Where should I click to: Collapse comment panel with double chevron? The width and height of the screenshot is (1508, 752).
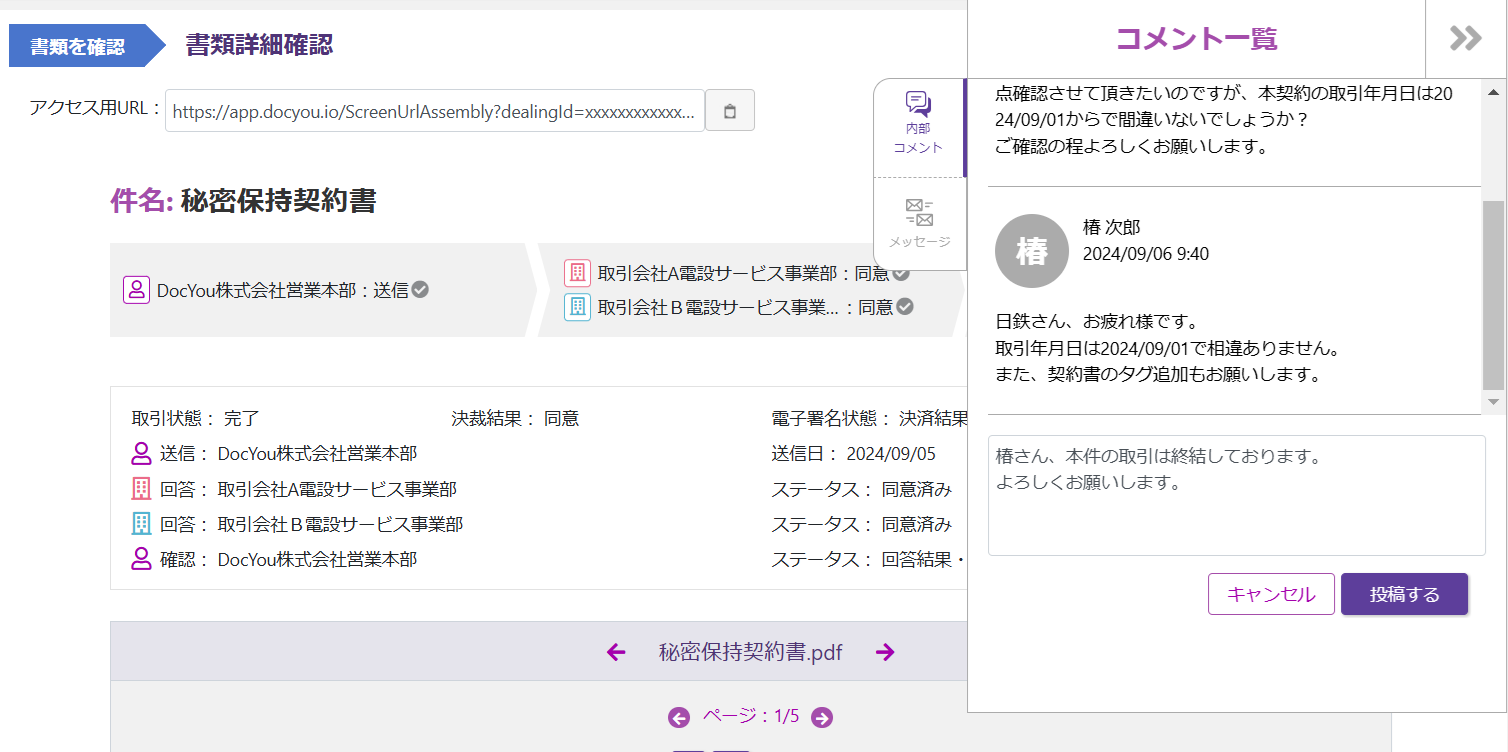(x=1465, y=39)
